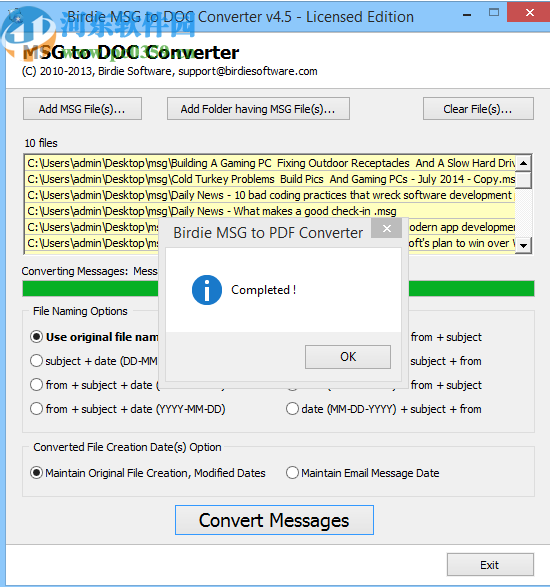Select the What makes a good check-in row
Screen dimensions: 550x587
click(x=270, y=211)
